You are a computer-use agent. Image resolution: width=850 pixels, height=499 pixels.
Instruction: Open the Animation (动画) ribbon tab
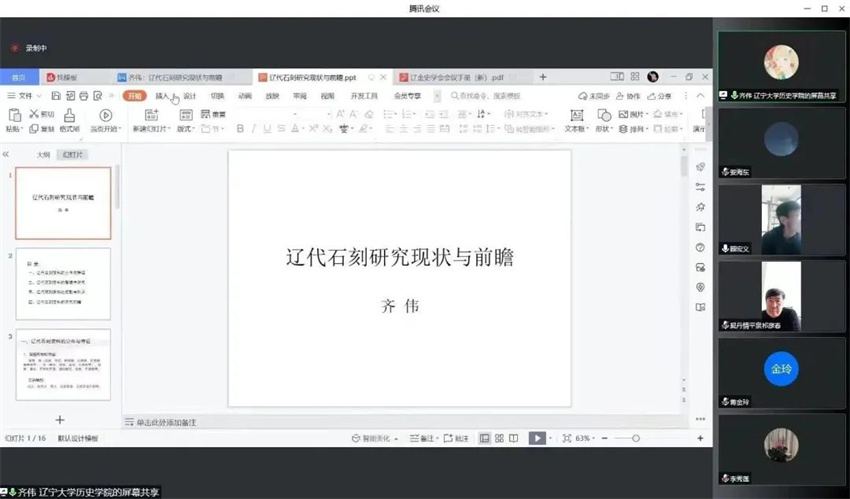coord(245,96)
